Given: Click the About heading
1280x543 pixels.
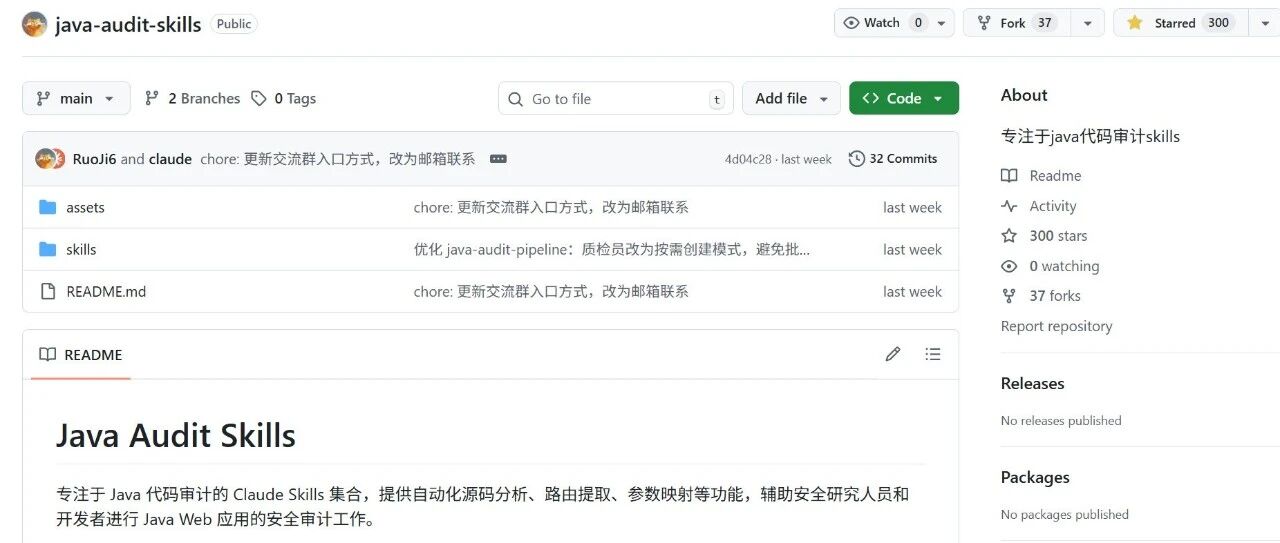Looking at the screenshot, I should point(1024,95).
